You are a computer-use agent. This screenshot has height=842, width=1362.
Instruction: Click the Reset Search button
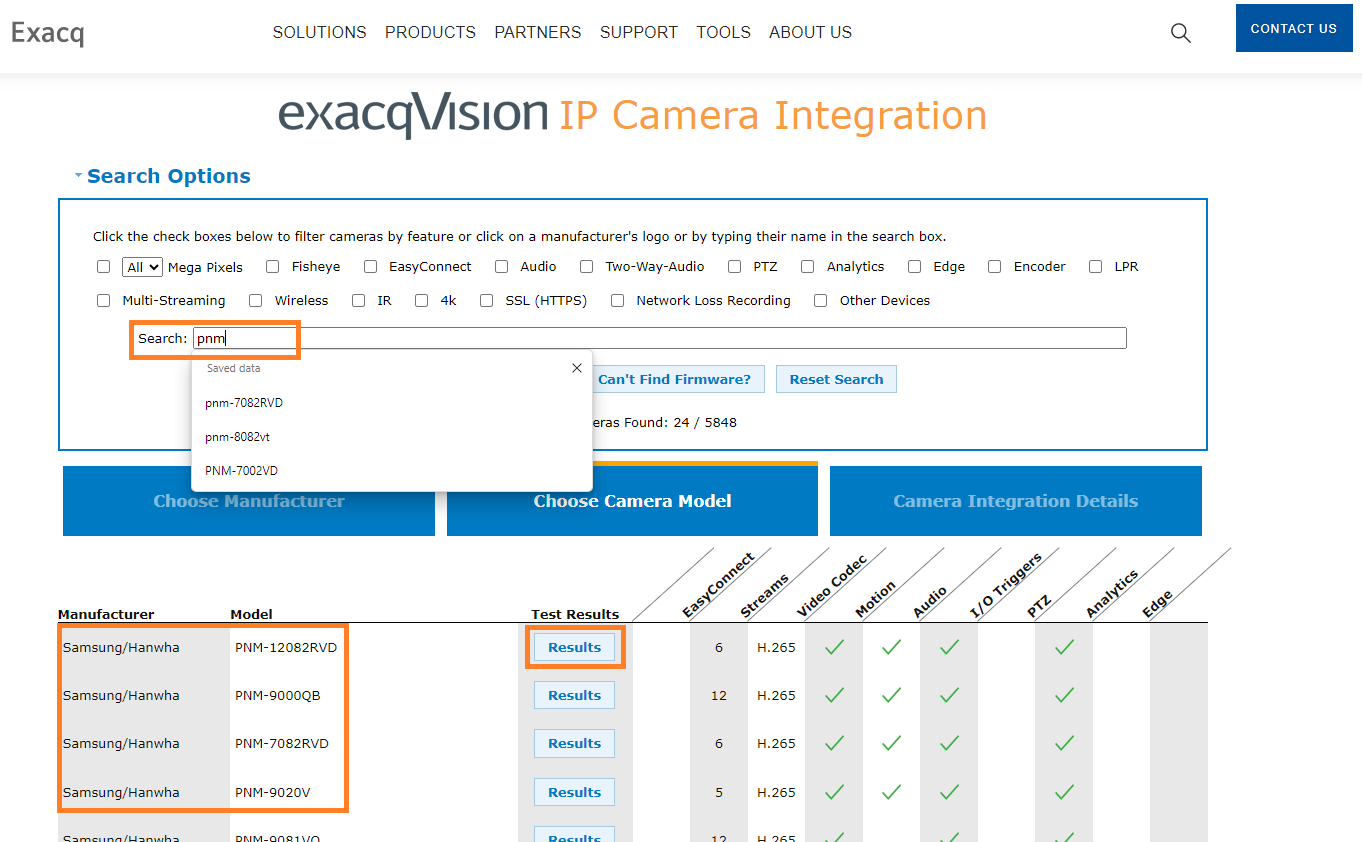click(836, 379)
